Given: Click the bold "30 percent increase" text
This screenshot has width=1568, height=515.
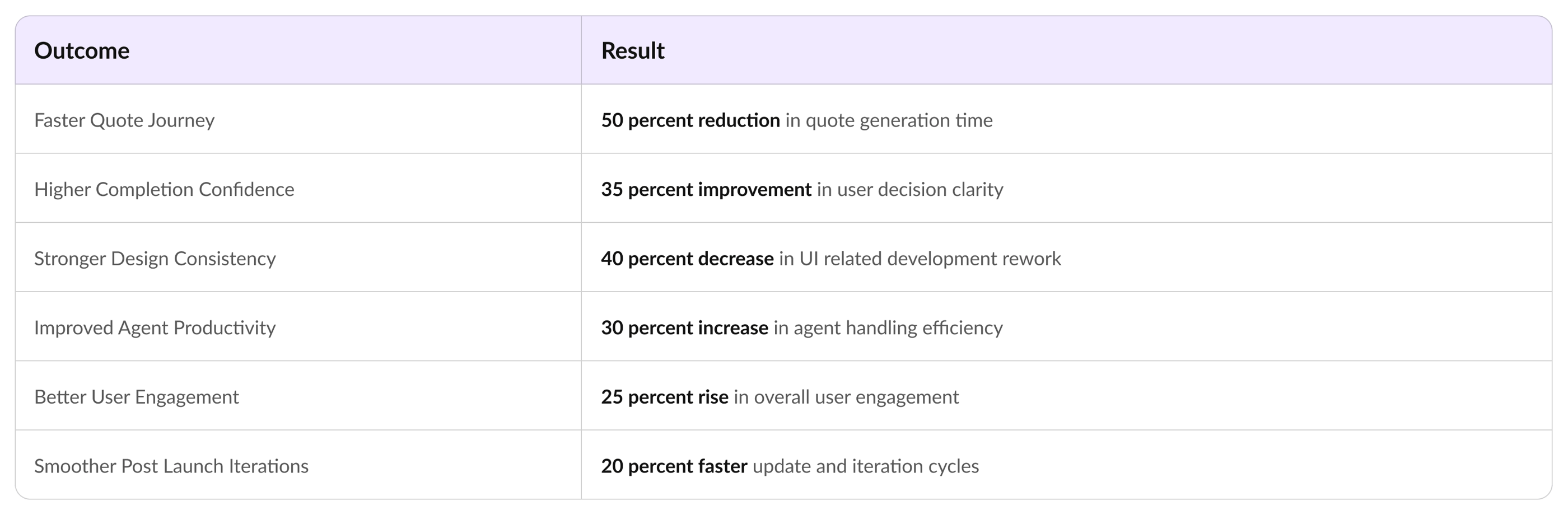Looking at the screenshot, I should point(684,327).
